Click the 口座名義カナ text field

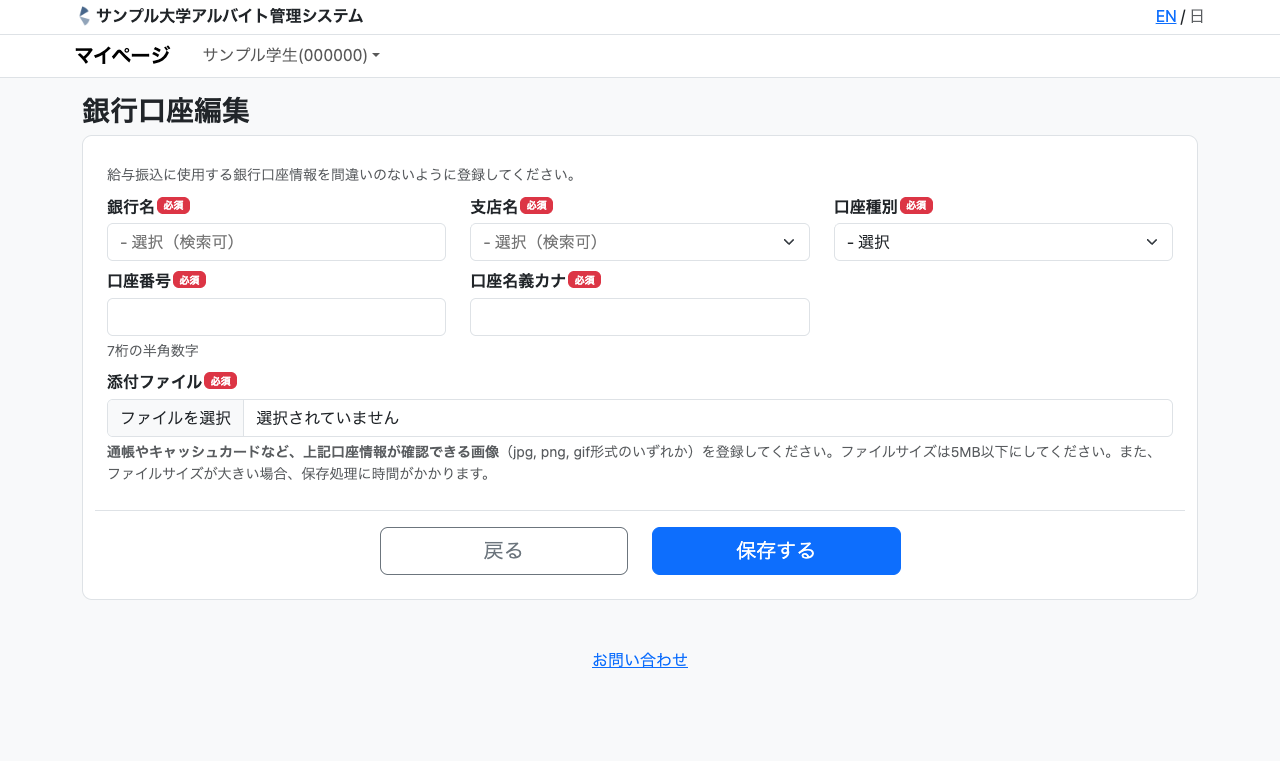coord(639,317)
